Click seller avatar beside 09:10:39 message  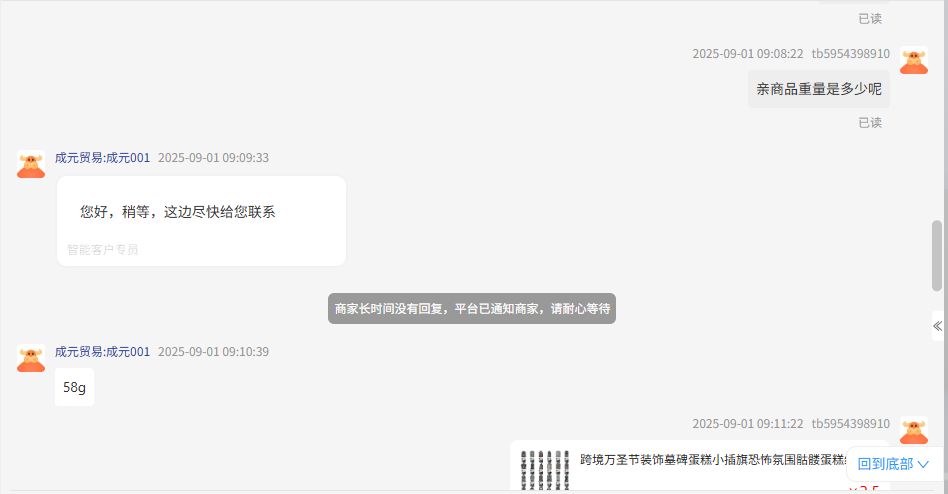coord(31,358)
